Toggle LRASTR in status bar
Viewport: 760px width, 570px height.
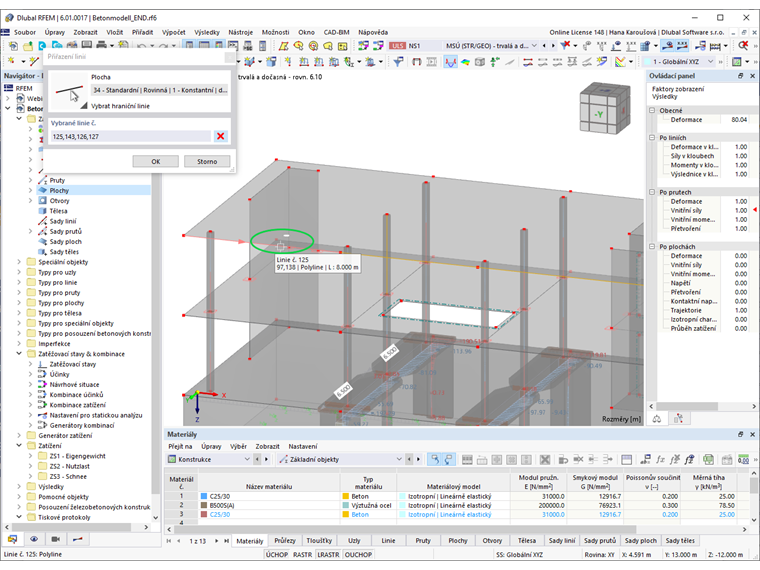(328, 554)
